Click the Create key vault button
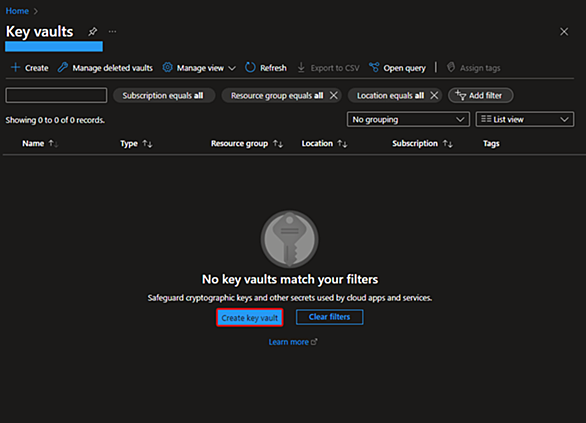Image resolution: width=586 pixels, height=423 pixels. [x=250, y=317]
